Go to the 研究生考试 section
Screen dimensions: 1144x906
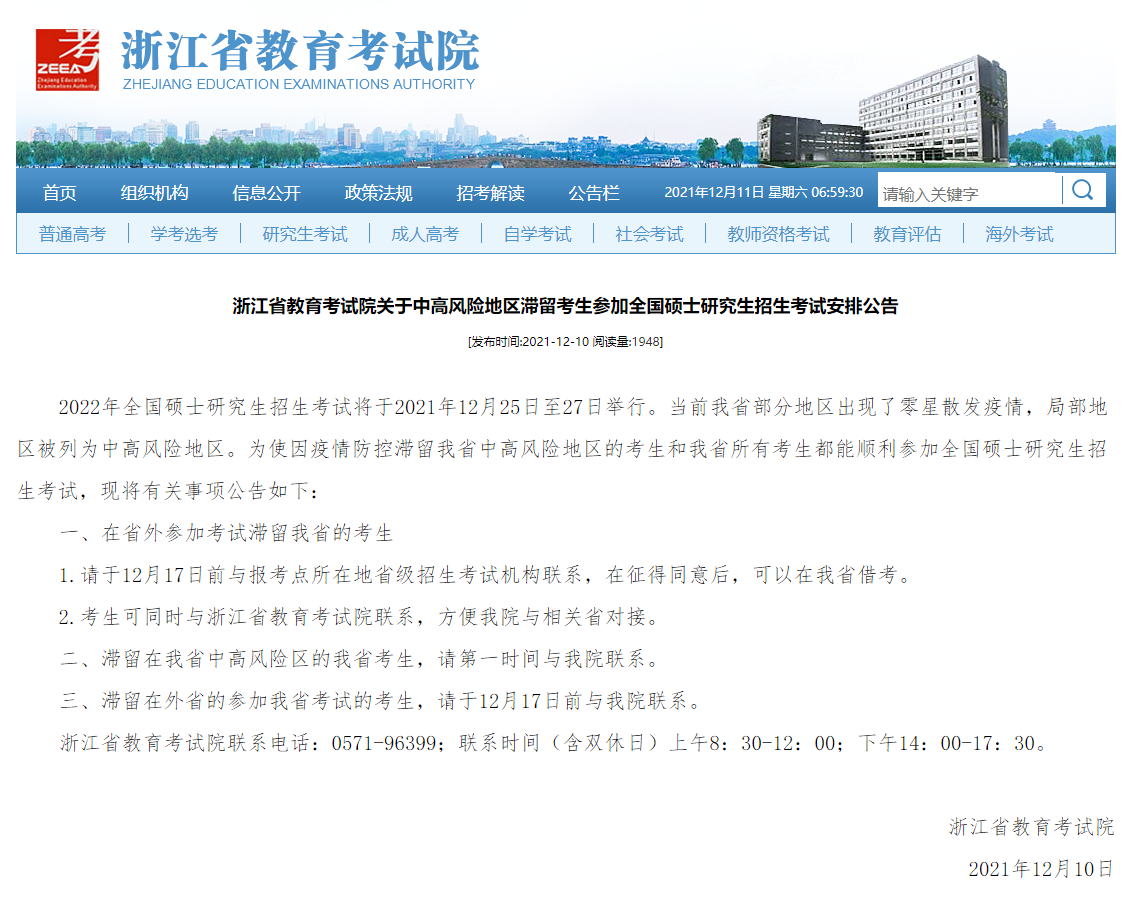click(x=305, y=234)
